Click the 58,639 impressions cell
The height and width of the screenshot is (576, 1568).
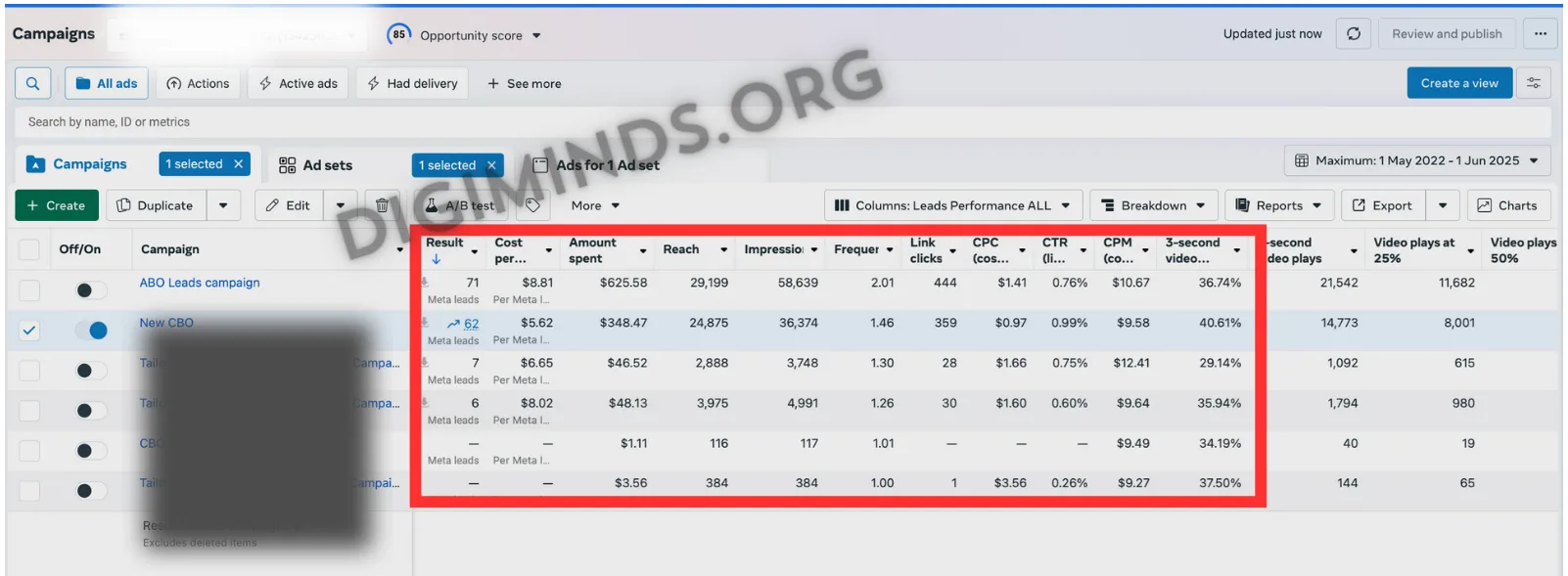798,283
